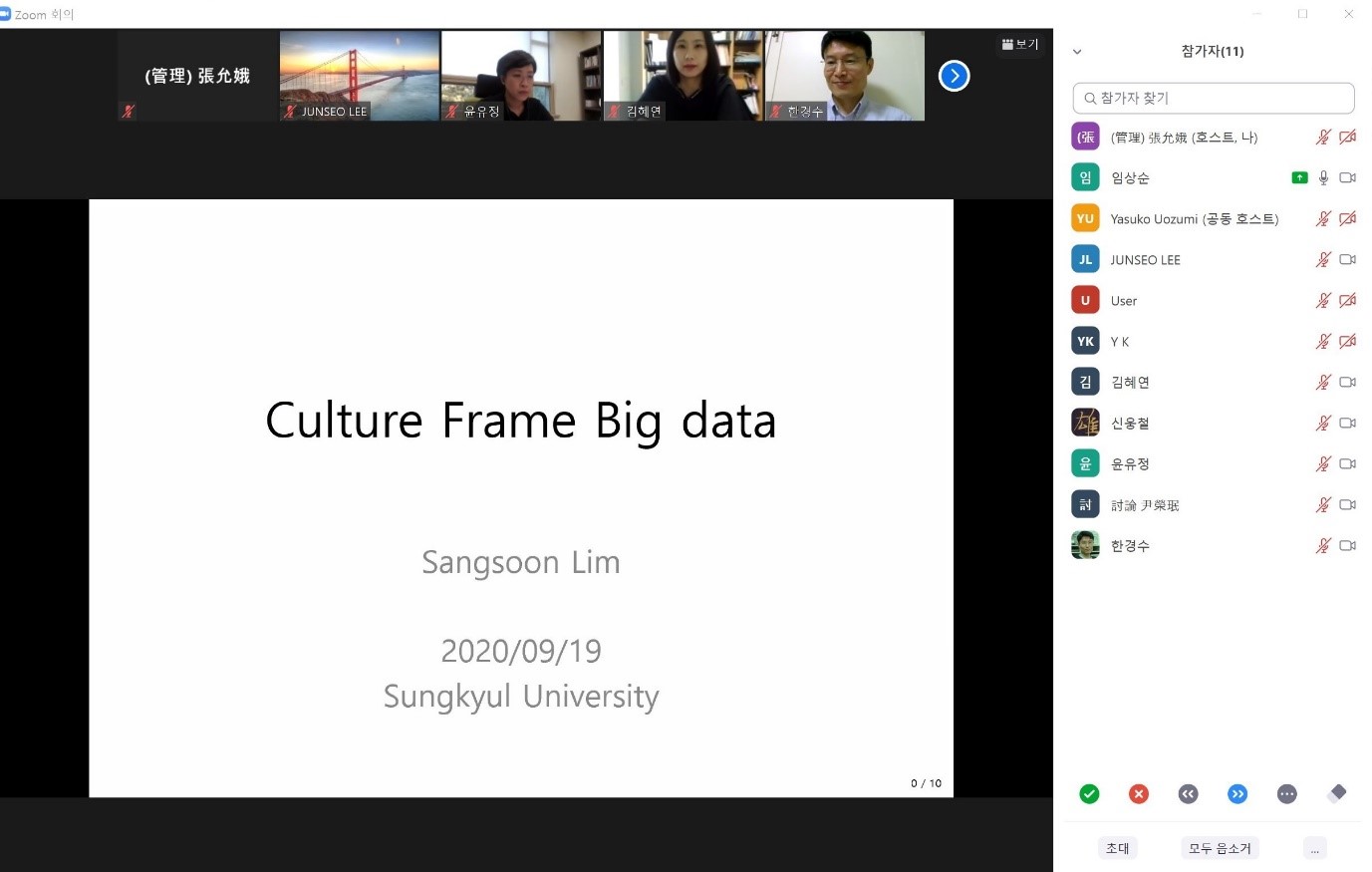
Task: Show next video thumbnails with blue arrow
Action: click(954, 76)
